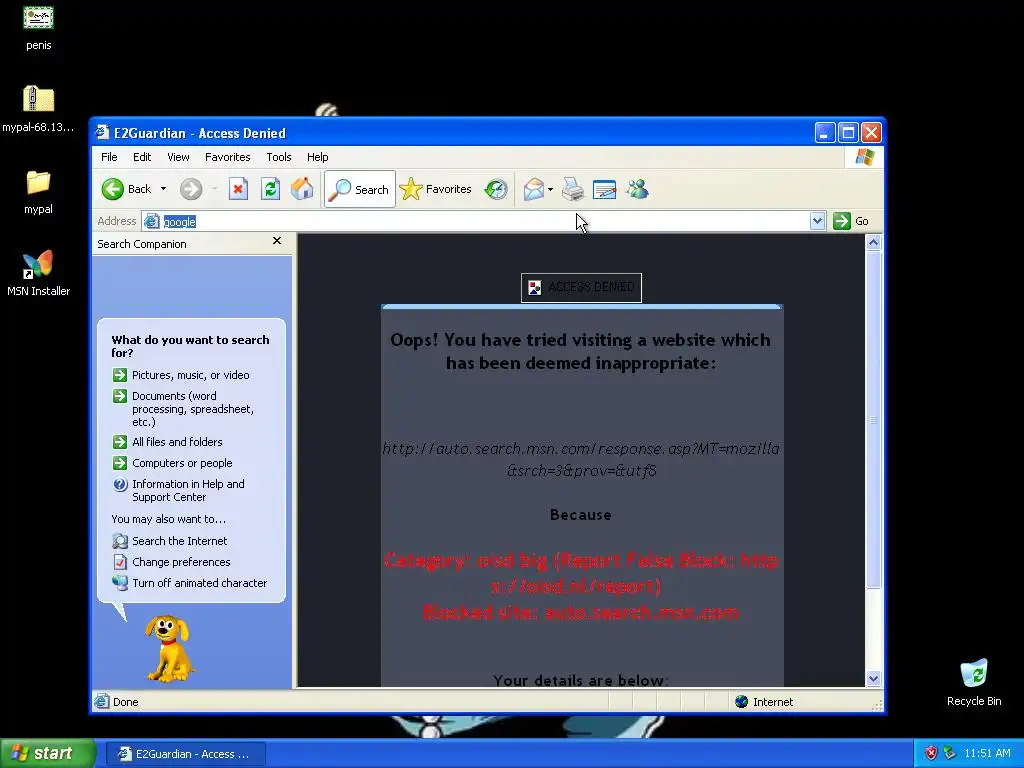Open the Edit menu
Image resolution: width=1024 pixels, height=768 pixels.
pyautogui.click(x=142, y=157)
